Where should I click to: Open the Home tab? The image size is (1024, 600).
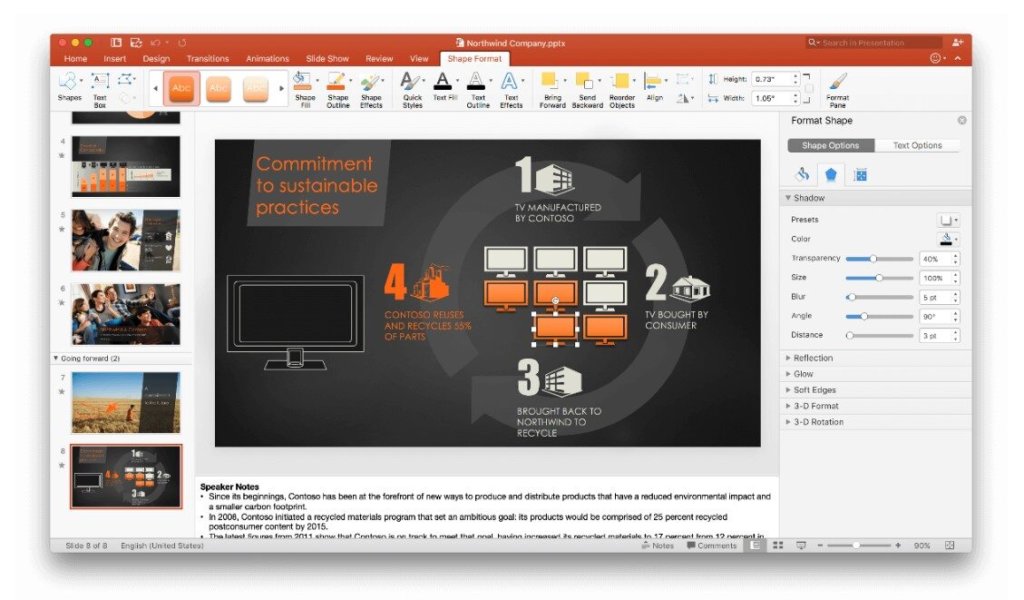point(75,58)
